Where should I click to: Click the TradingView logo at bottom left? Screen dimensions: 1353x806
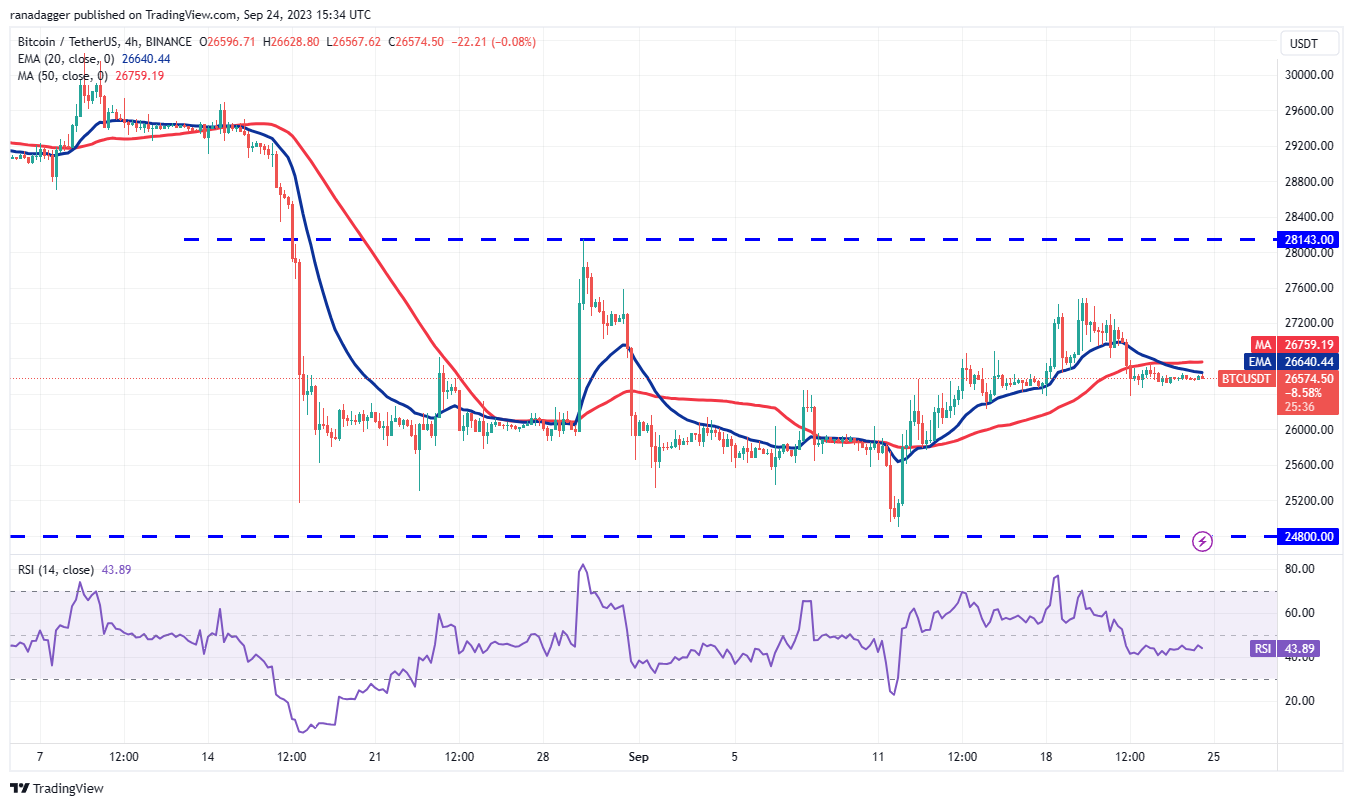point(20,788)
